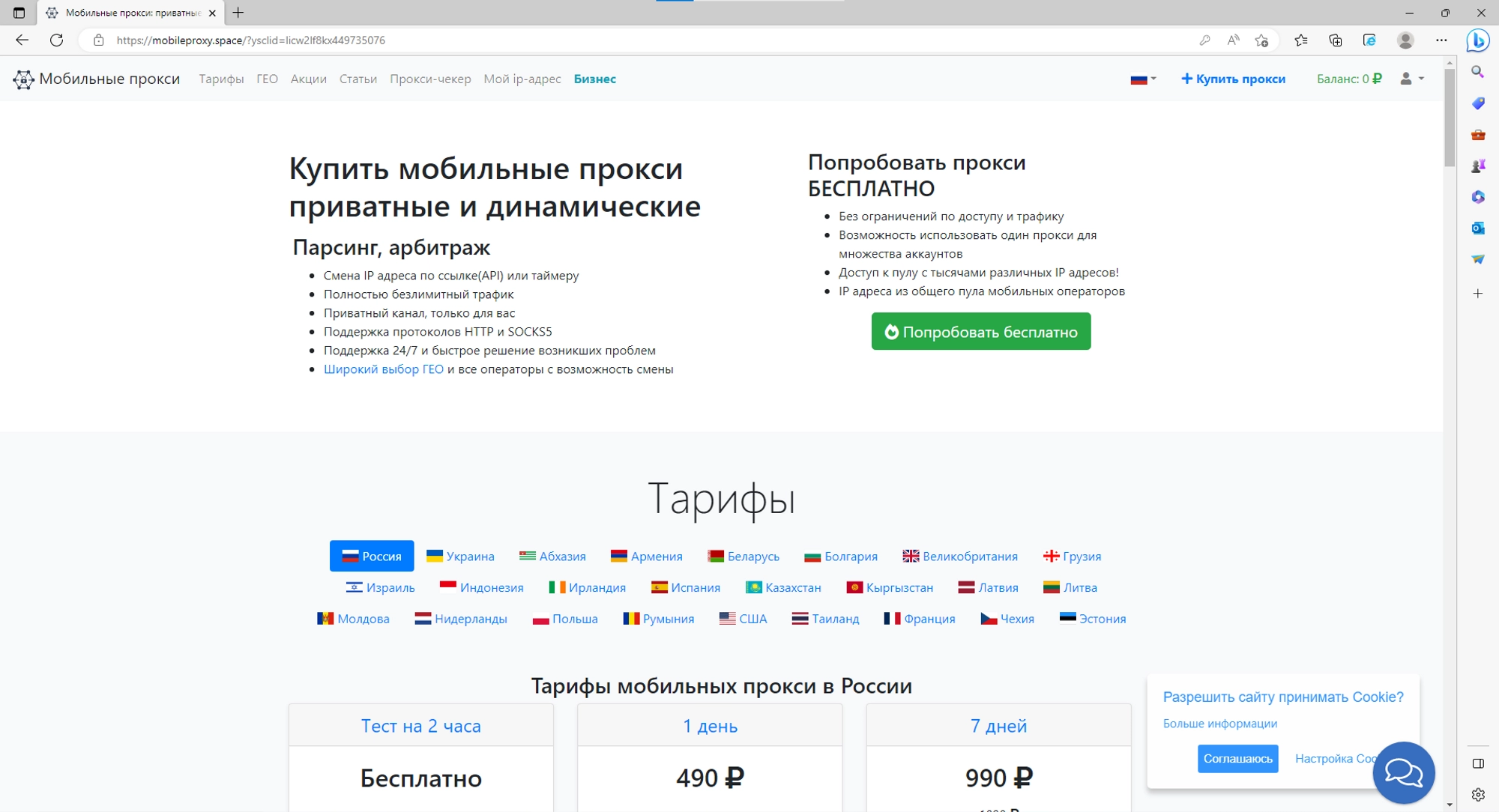Open the Bing Copilot icon in browser corner
Image resolution: width=1499 pixels, height=812 pixels.
point(1478,40)
